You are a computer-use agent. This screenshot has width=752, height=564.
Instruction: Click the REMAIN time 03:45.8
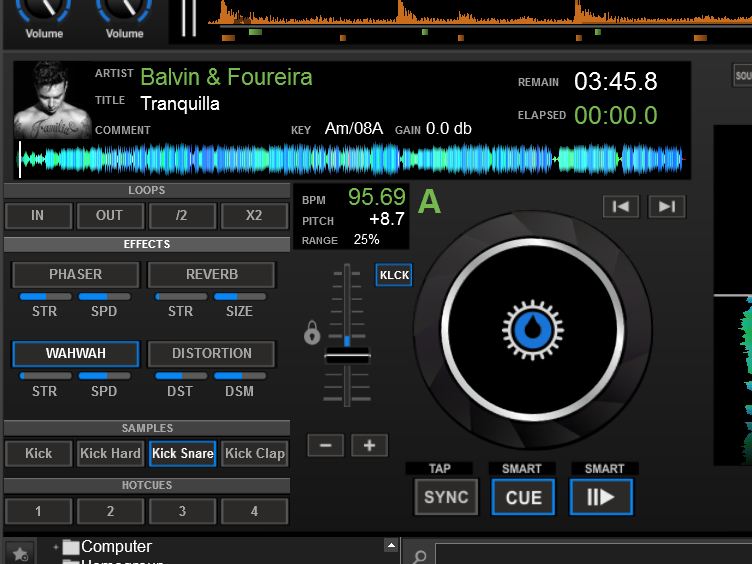616,82
